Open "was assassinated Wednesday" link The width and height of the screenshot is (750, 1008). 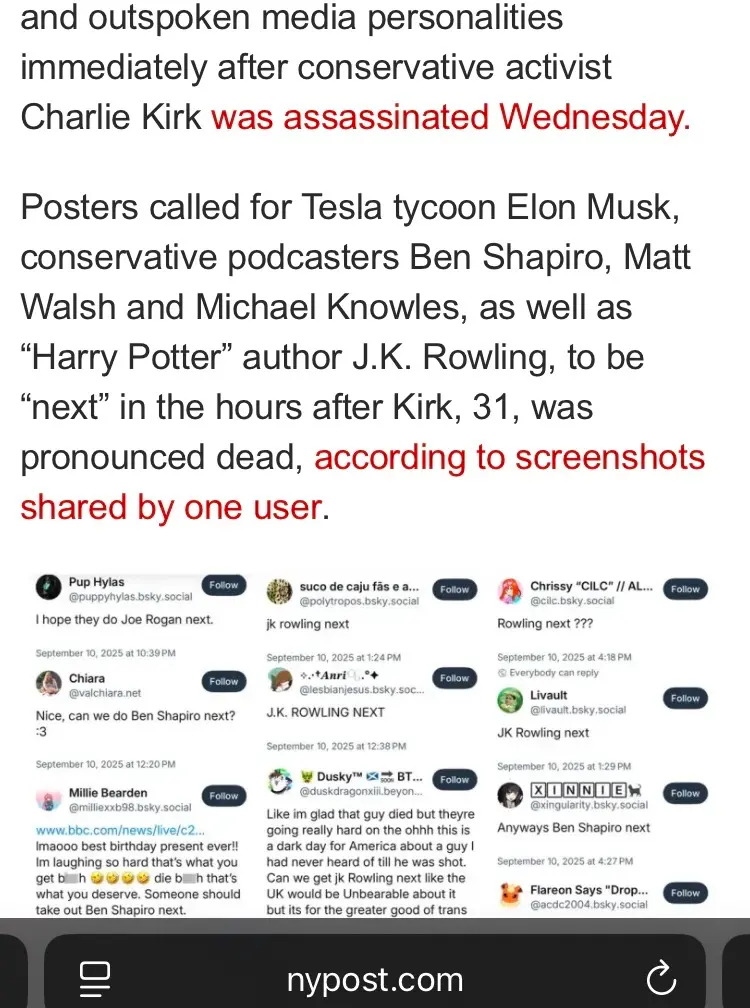(450, 118)
